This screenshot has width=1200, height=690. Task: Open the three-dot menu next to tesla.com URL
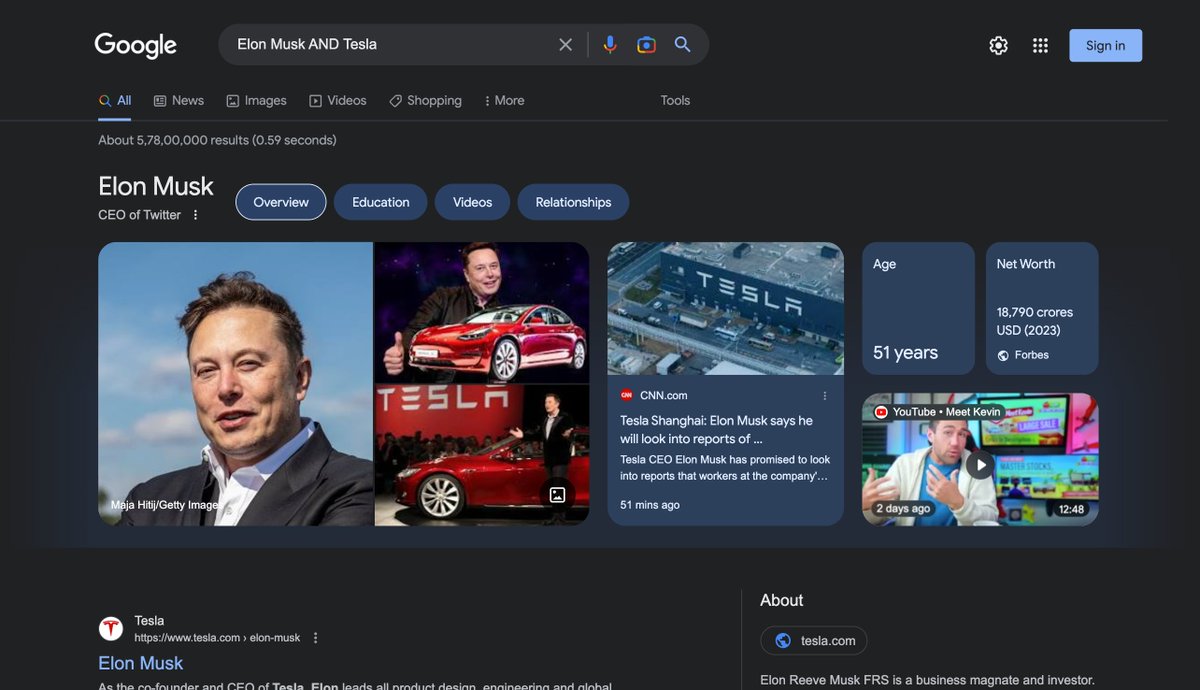coord(316,638)
